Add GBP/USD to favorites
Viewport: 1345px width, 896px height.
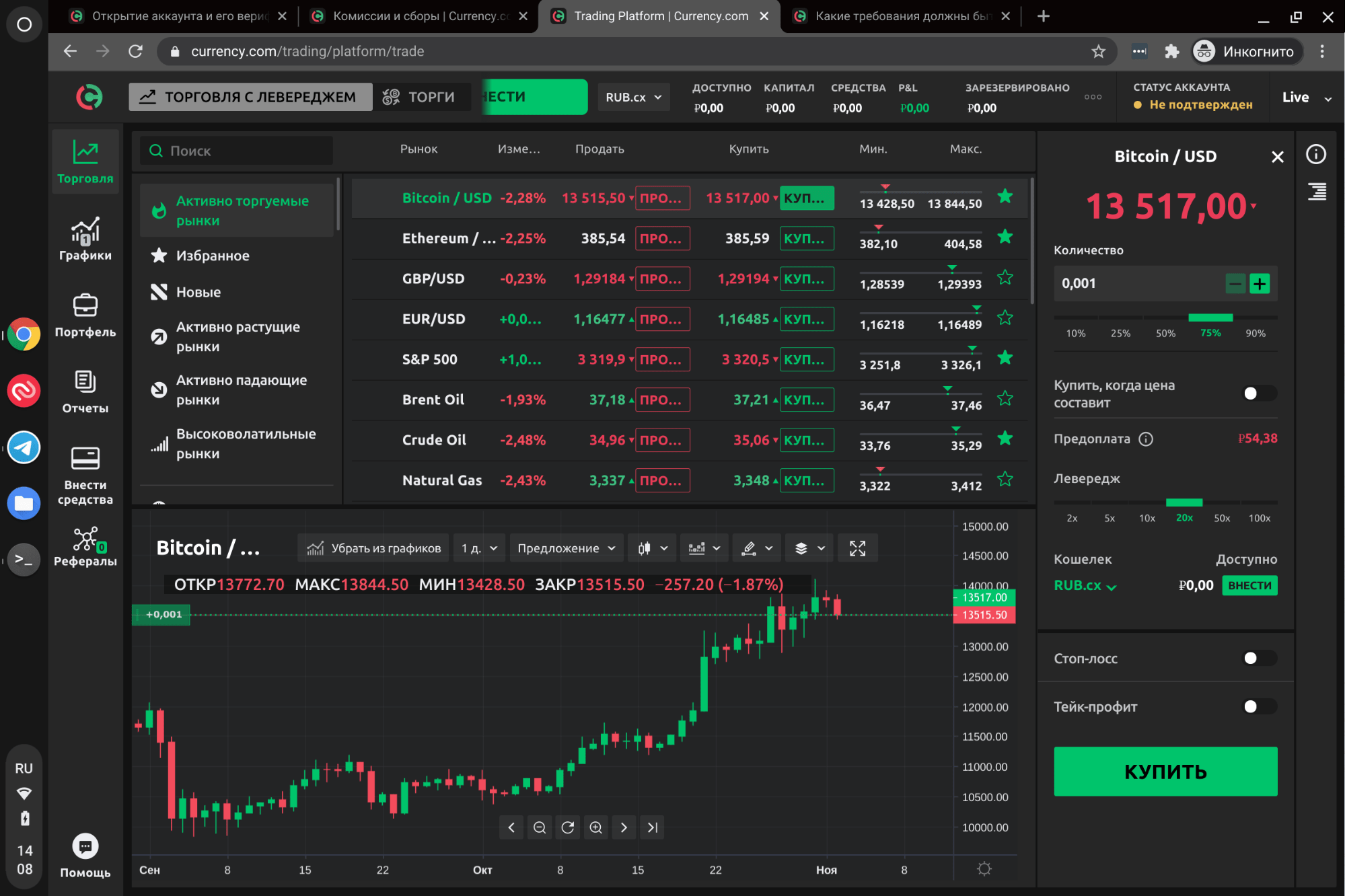point(1005,277)
